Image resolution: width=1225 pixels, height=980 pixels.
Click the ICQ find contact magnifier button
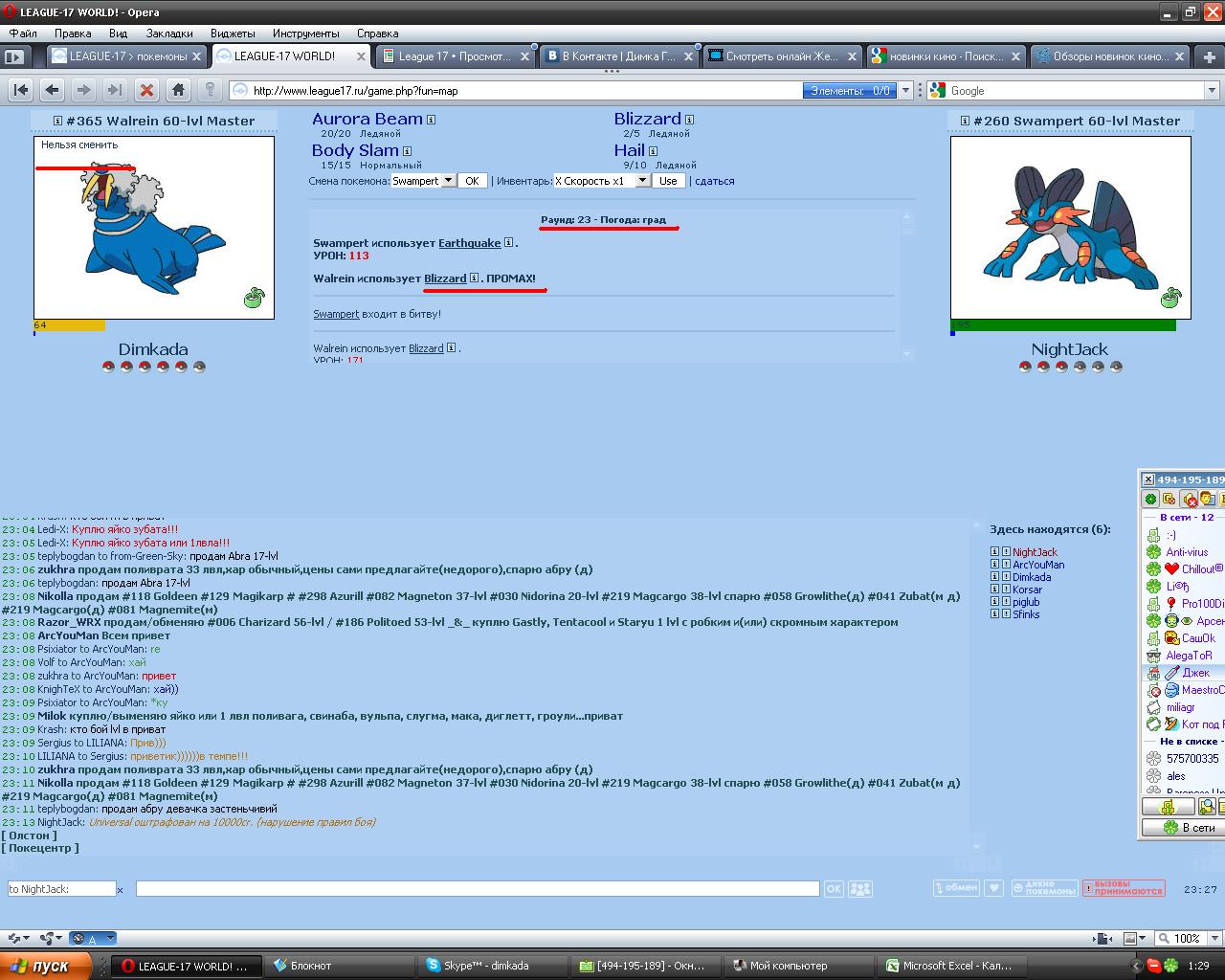[x=1207, y=807]
